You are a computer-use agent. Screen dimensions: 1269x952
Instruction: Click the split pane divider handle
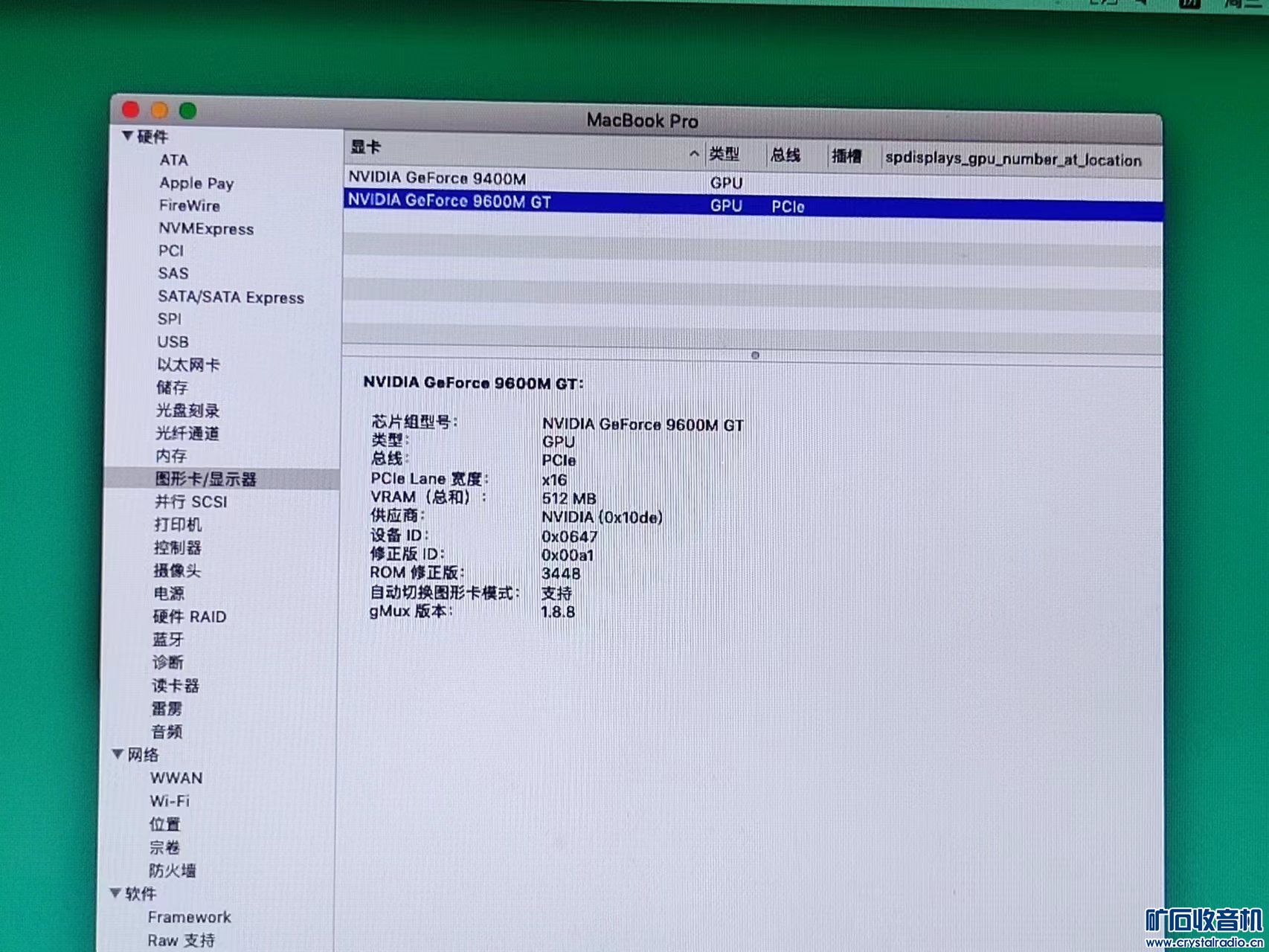[755, 356]
